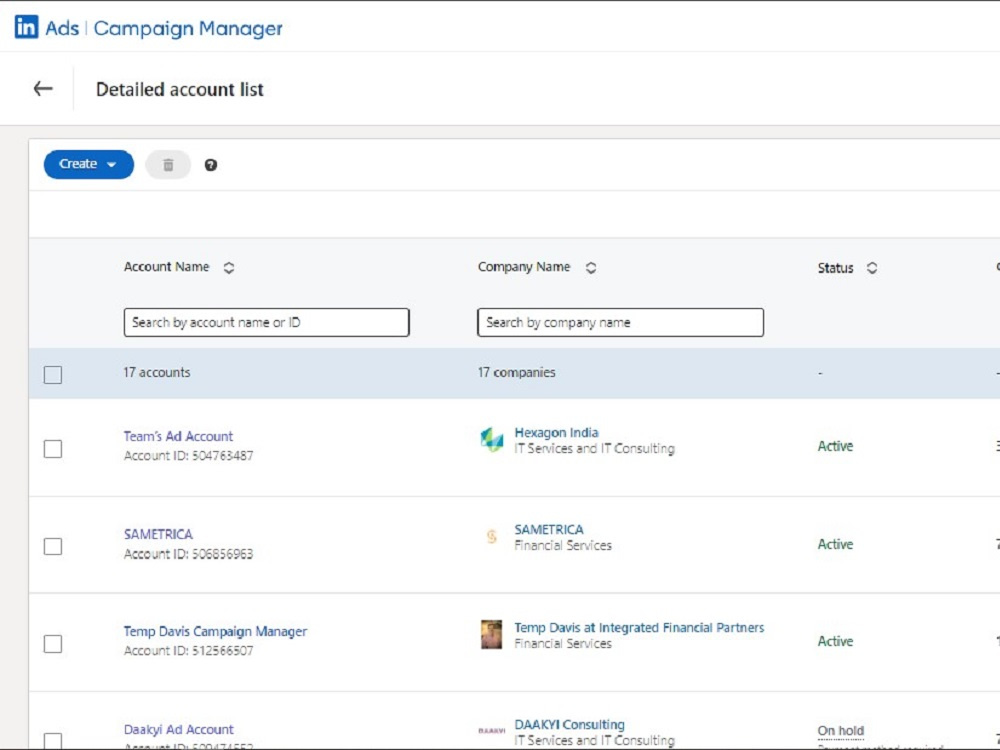
Task: Focus the search by account name field
Action: coord(267,323)
